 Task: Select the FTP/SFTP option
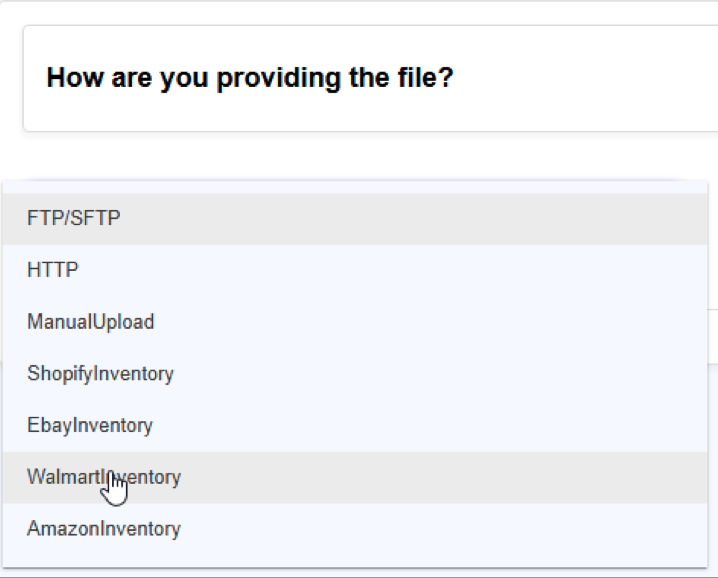[x=355, y=218]
